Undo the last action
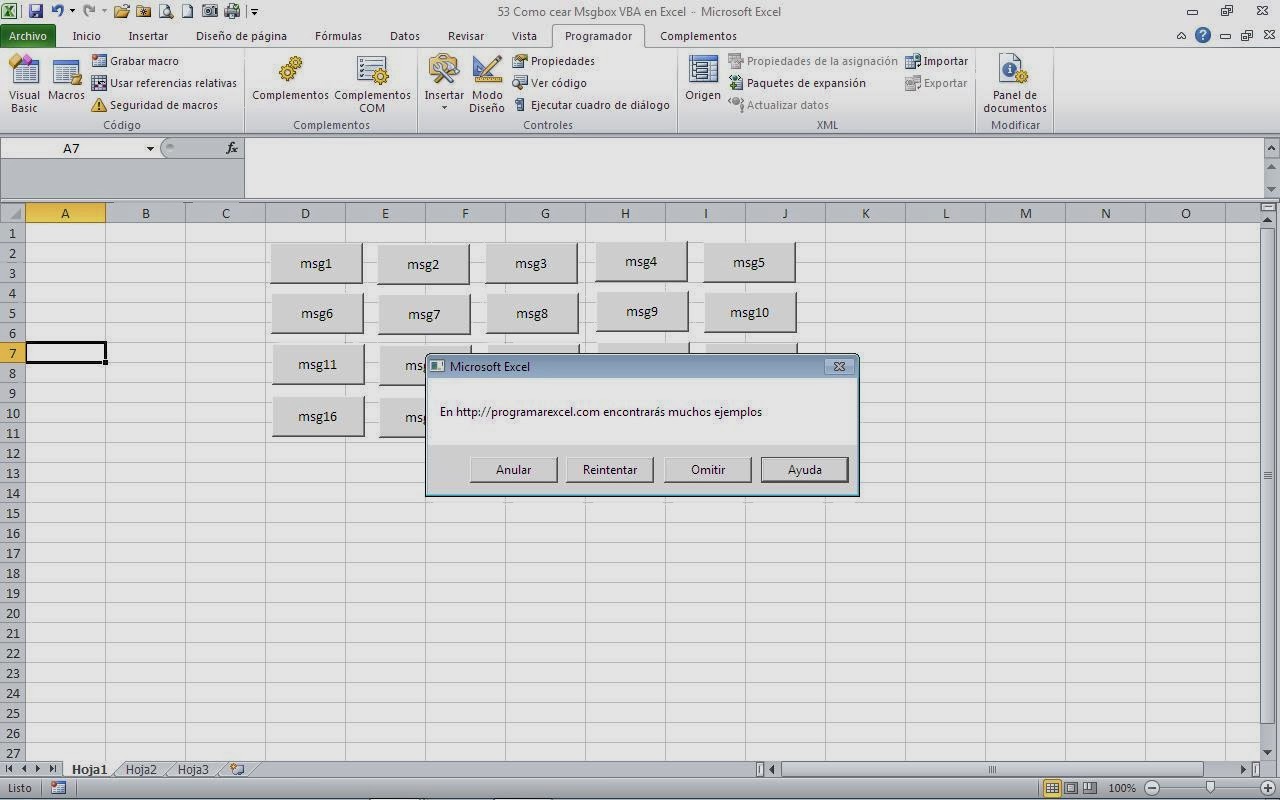 pos(57,12)
